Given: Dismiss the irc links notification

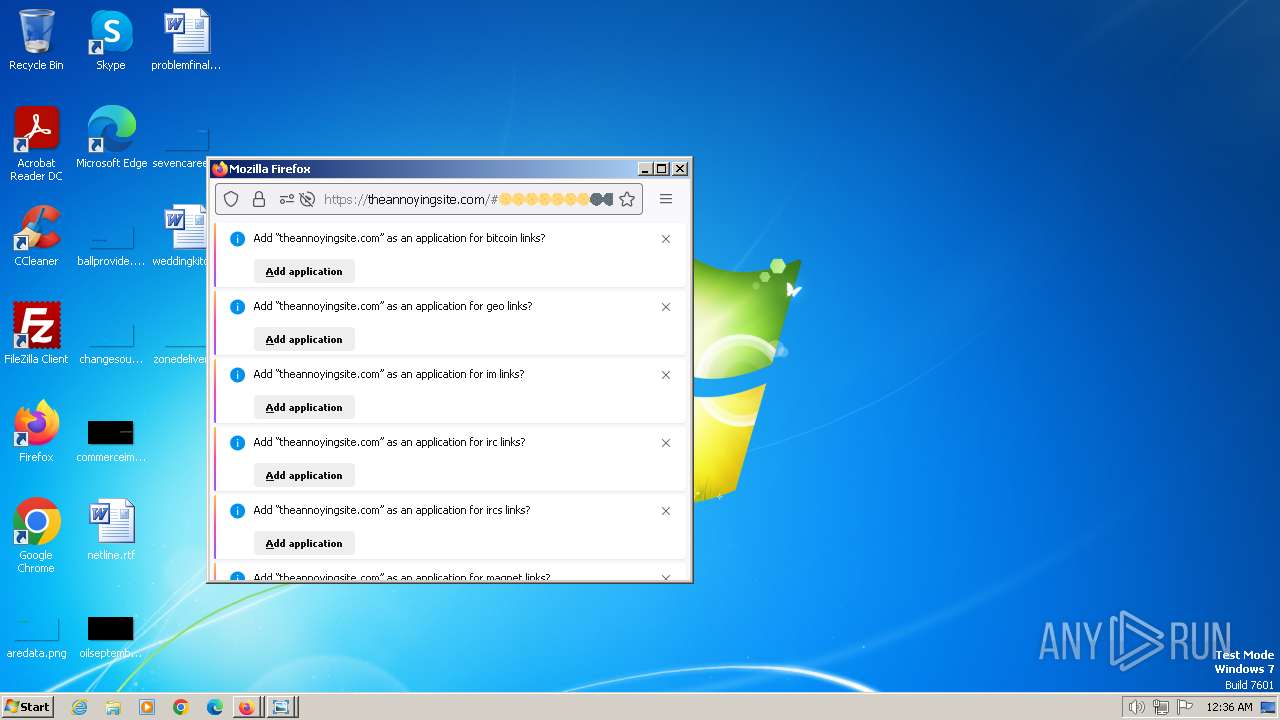Looking at the screenshot, I should coord(666,443).
